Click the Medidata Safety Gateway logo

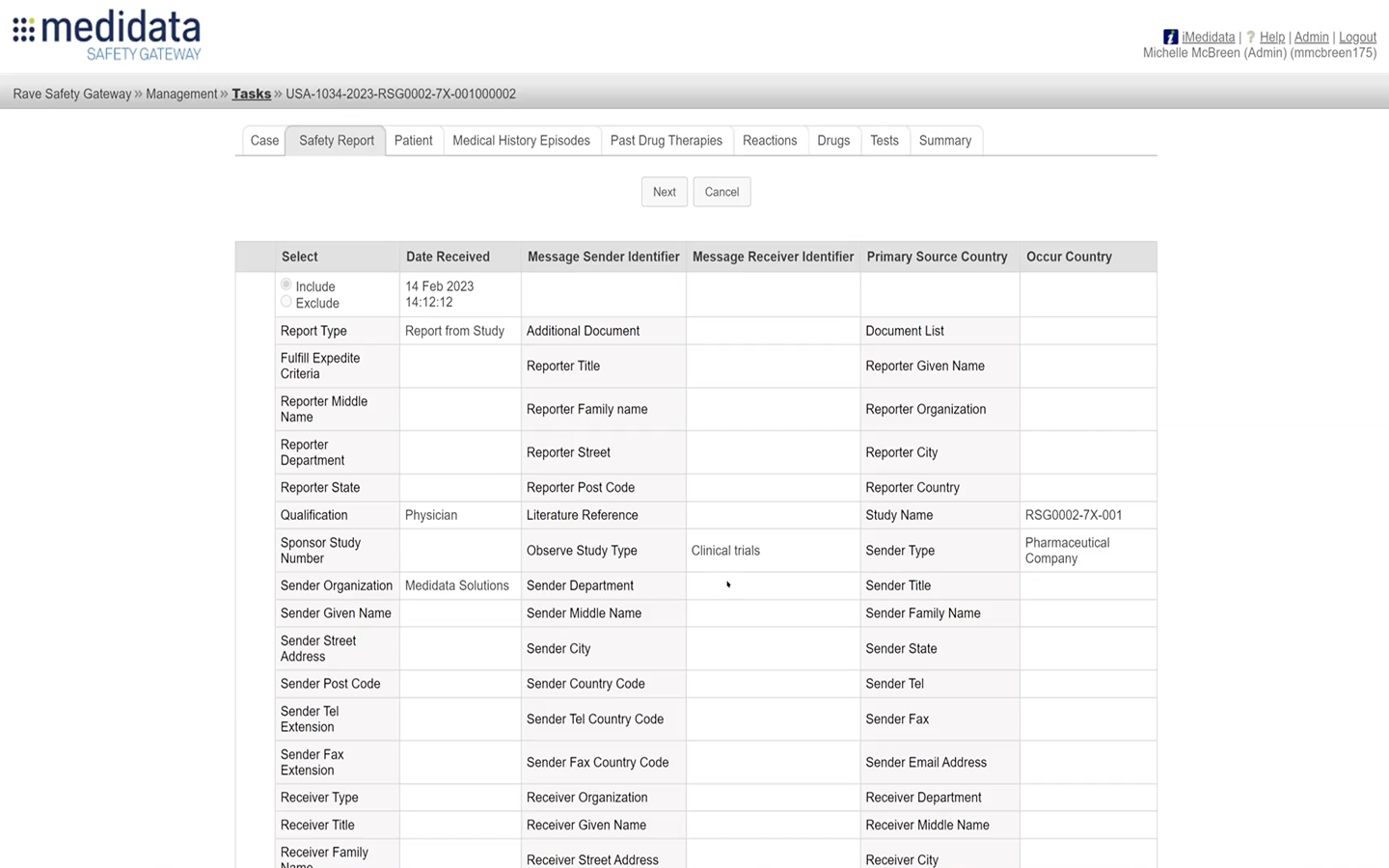pos(106,34)
